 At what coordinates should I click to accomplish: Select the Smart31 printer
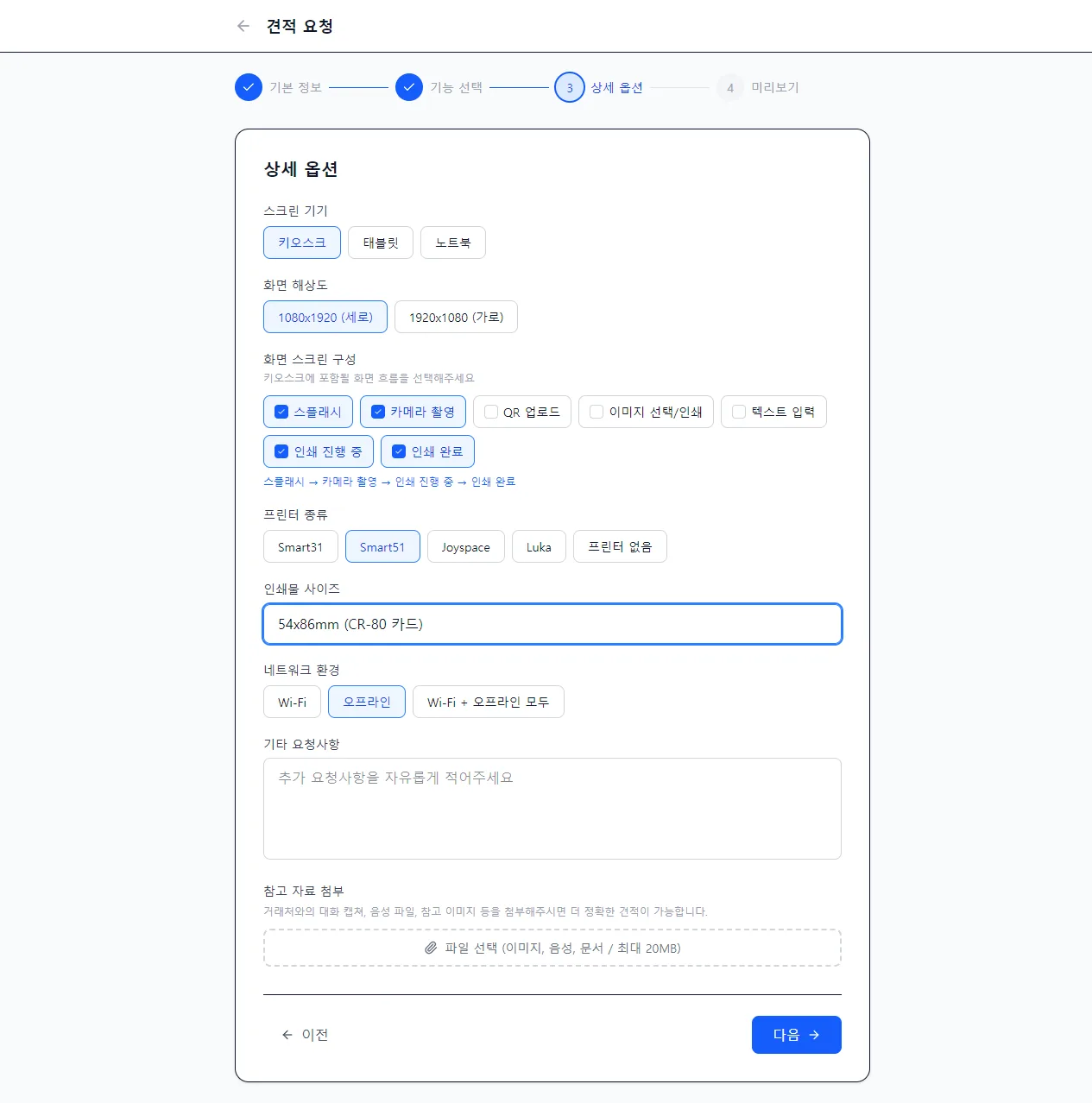pyautogui.click(x=300, y=546)
